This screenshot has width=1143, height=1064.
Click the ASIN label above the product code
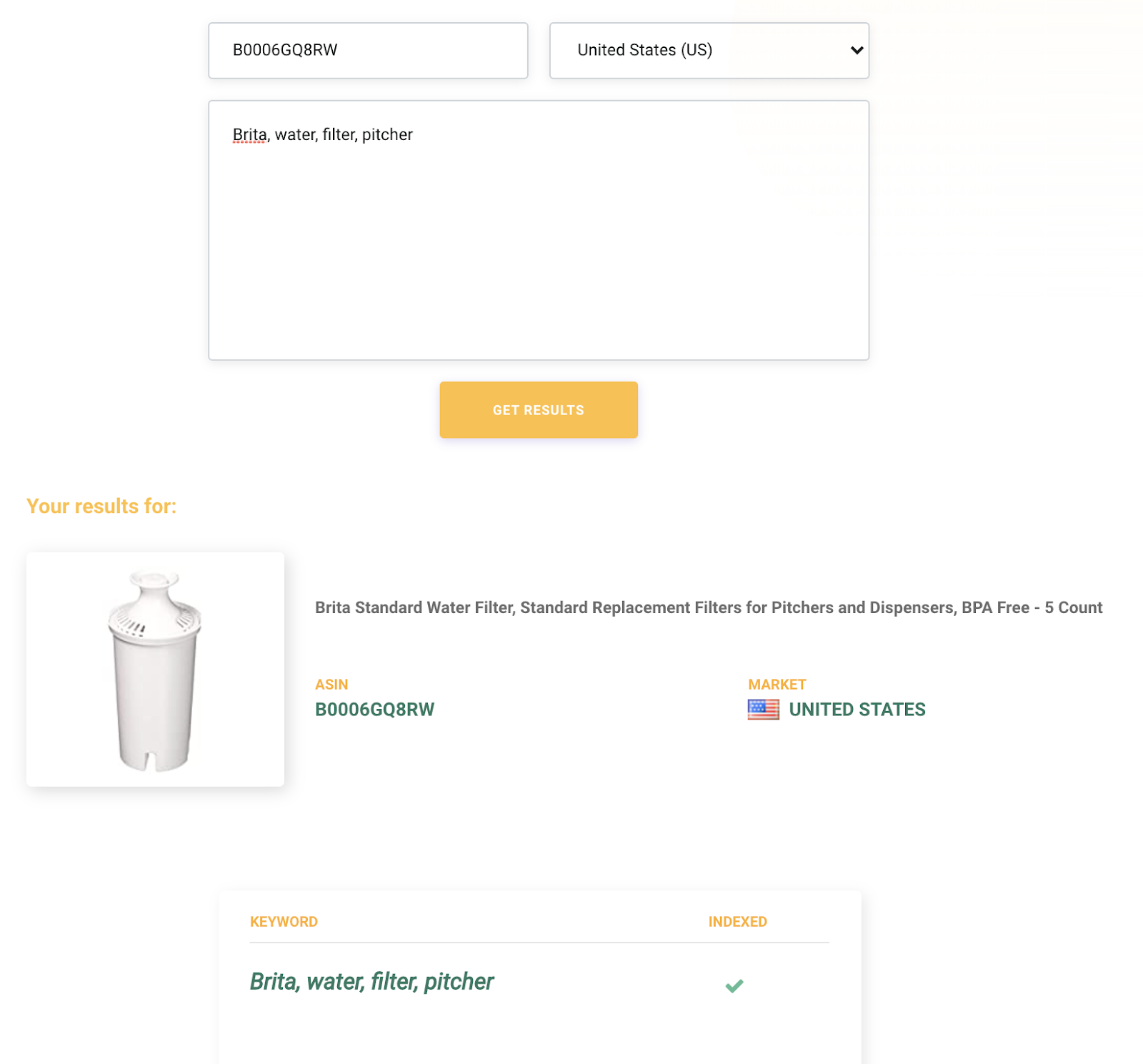point(331,685)
